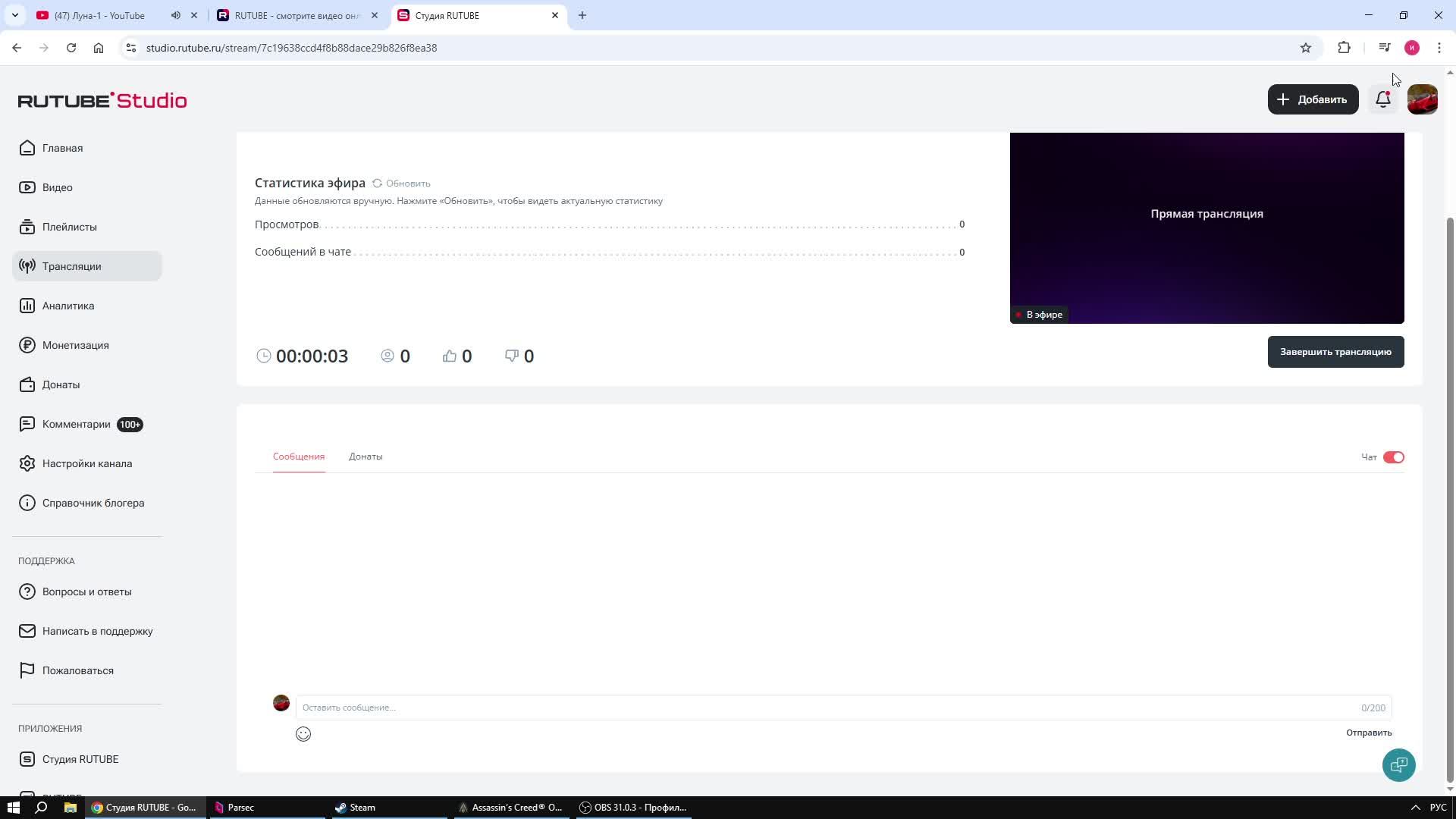1456x819 pixels.
Task: Click the Отправить message link
Action: click(1368, 733)
